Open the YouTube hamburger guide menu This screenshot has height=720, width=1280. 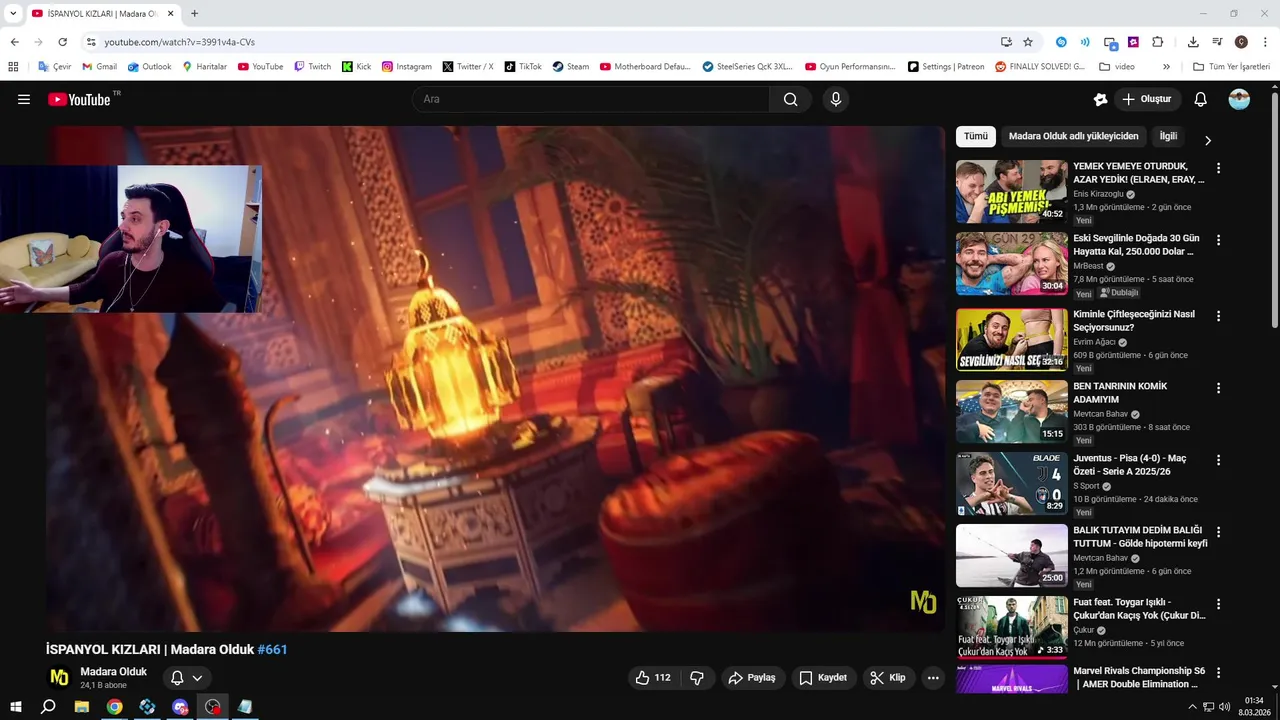(24, 99)
